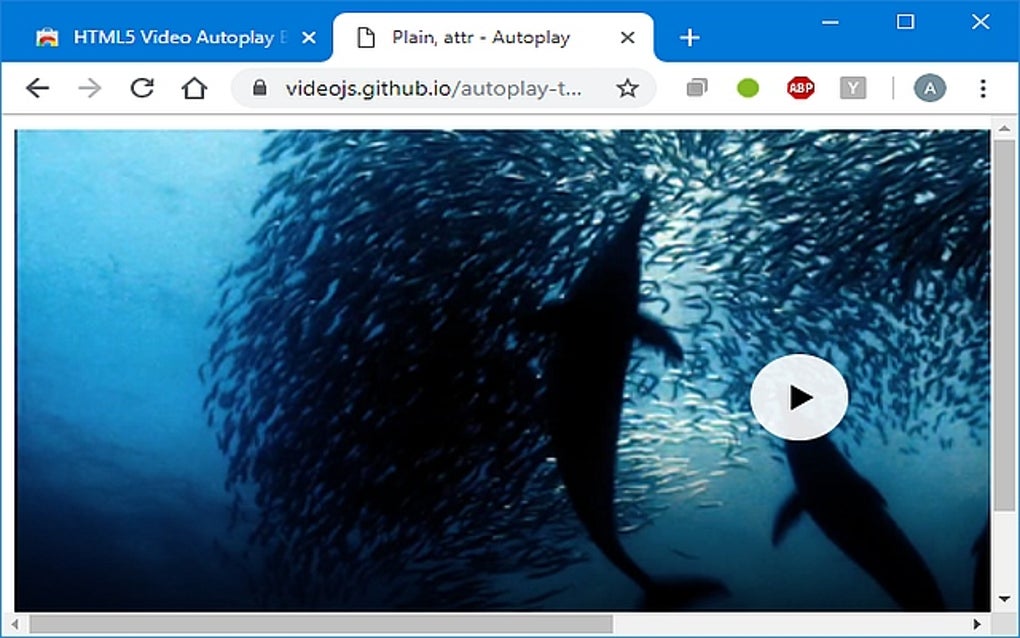Screen dimensions: 1020x638
Task: Close the HTML5 Video Autoplay tab
Action: click(x=309, y=37)
